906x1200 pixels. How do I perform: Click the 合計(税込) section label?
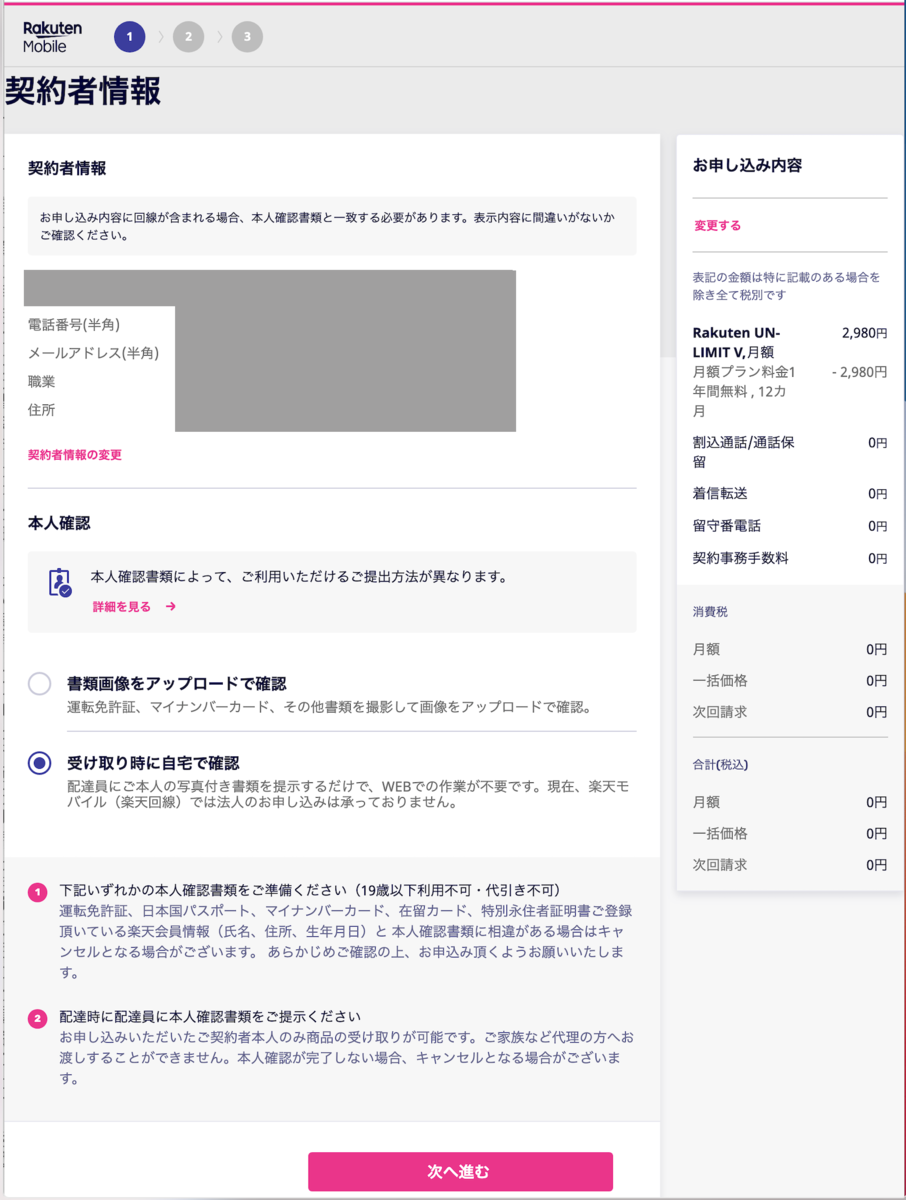pos(720,764)
